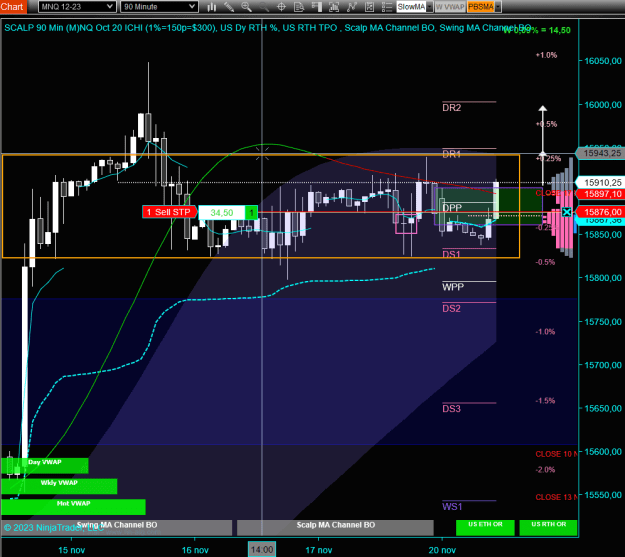
Task: Toggle the crosshair cursor icon
Action: pyautogui.click(x=281, y=7)
